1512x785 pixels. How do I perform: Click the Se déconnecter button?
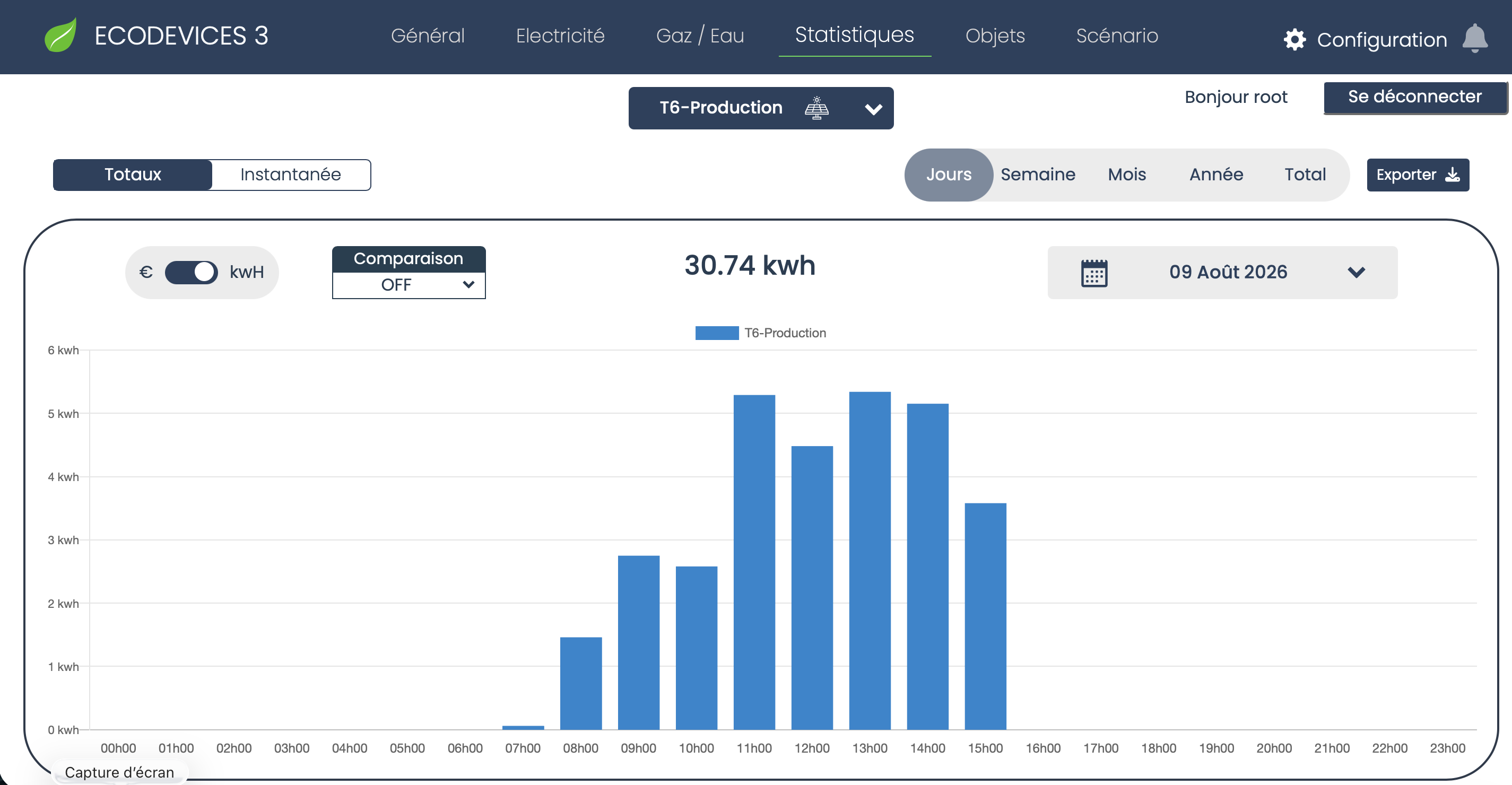pos(1415,97)
